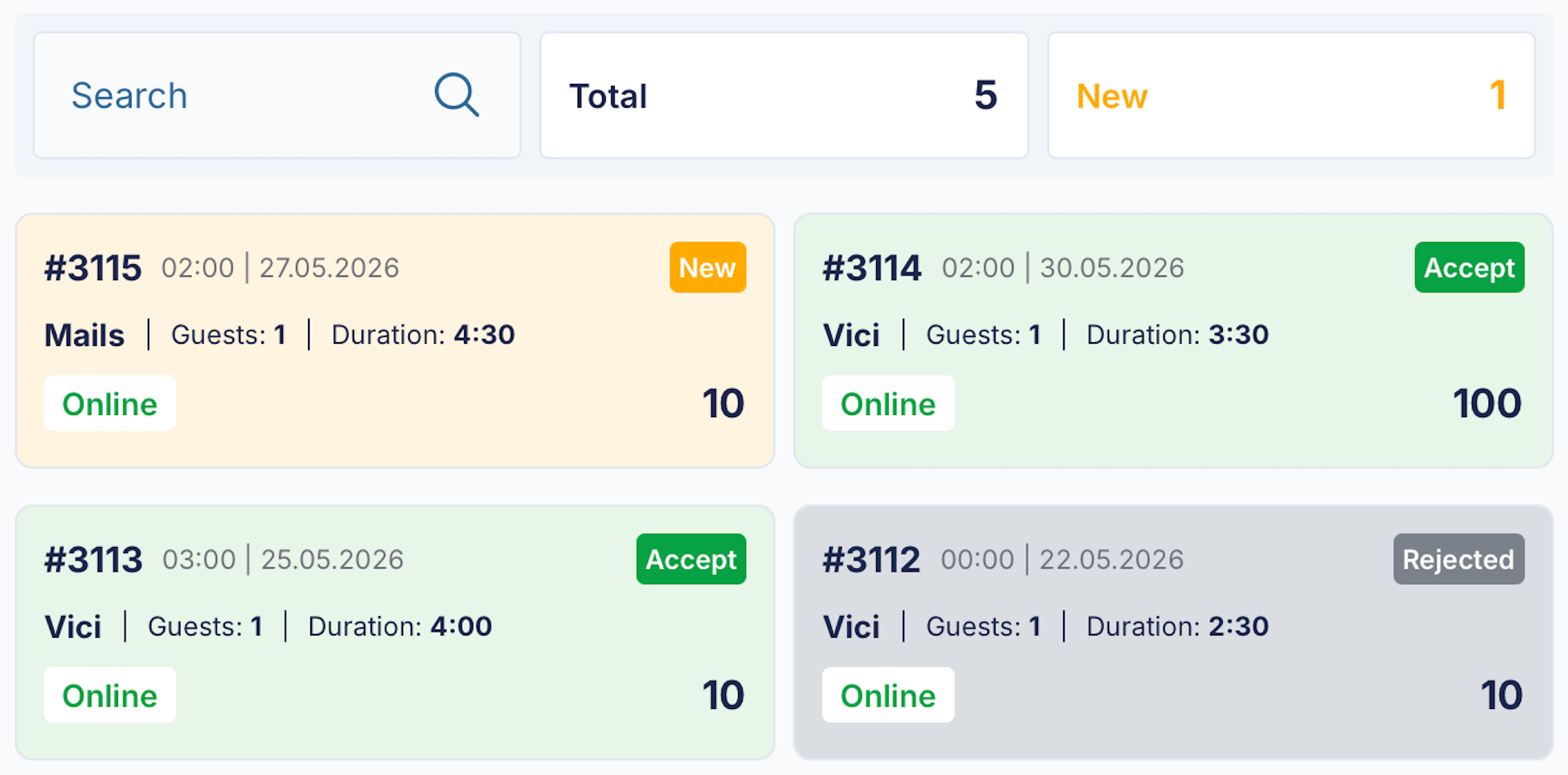
Task: Click the name Vici on booking #3113
Action: point(73,627)
